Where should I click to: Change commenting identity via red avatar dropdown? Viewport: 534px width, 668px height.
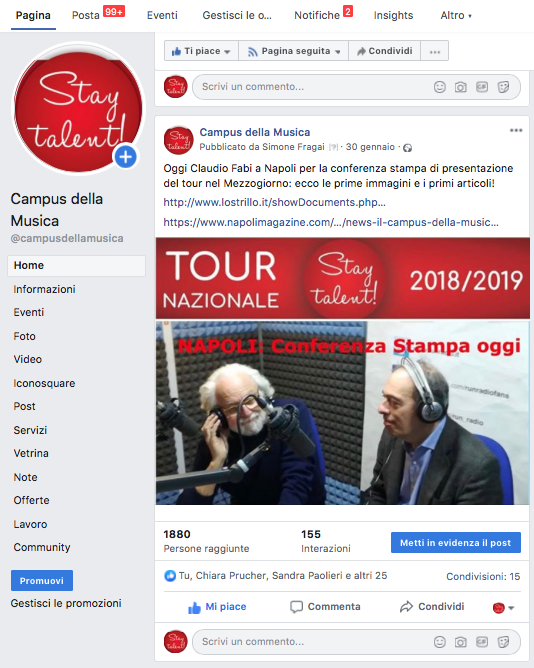tap(503, 608)
